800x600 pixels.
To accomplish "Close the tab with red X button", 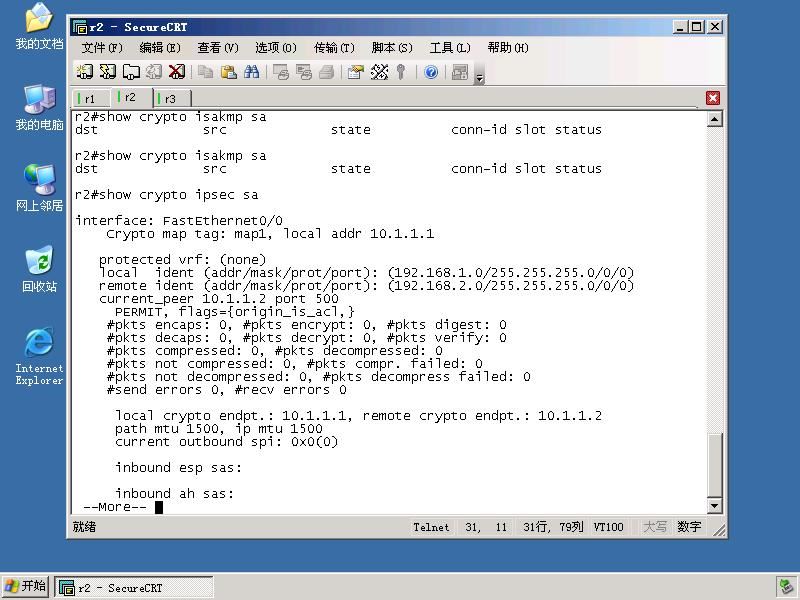I will 713,98.
